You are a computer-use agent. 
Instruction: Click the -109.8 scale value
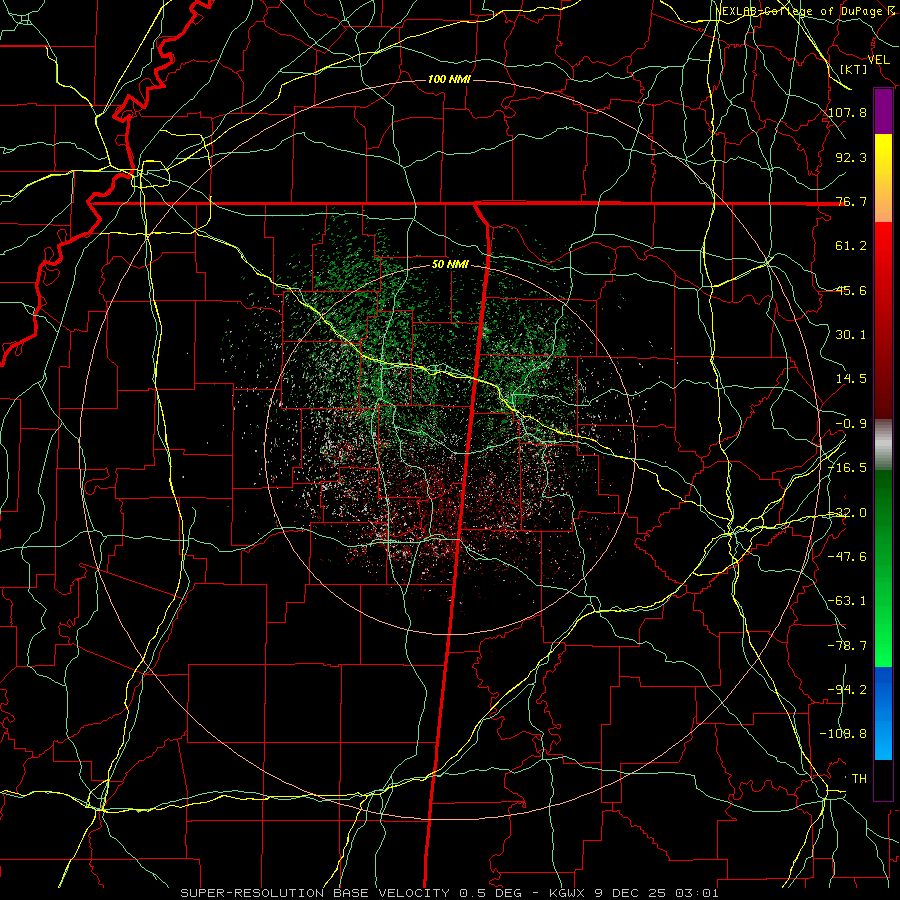point(844,734)
